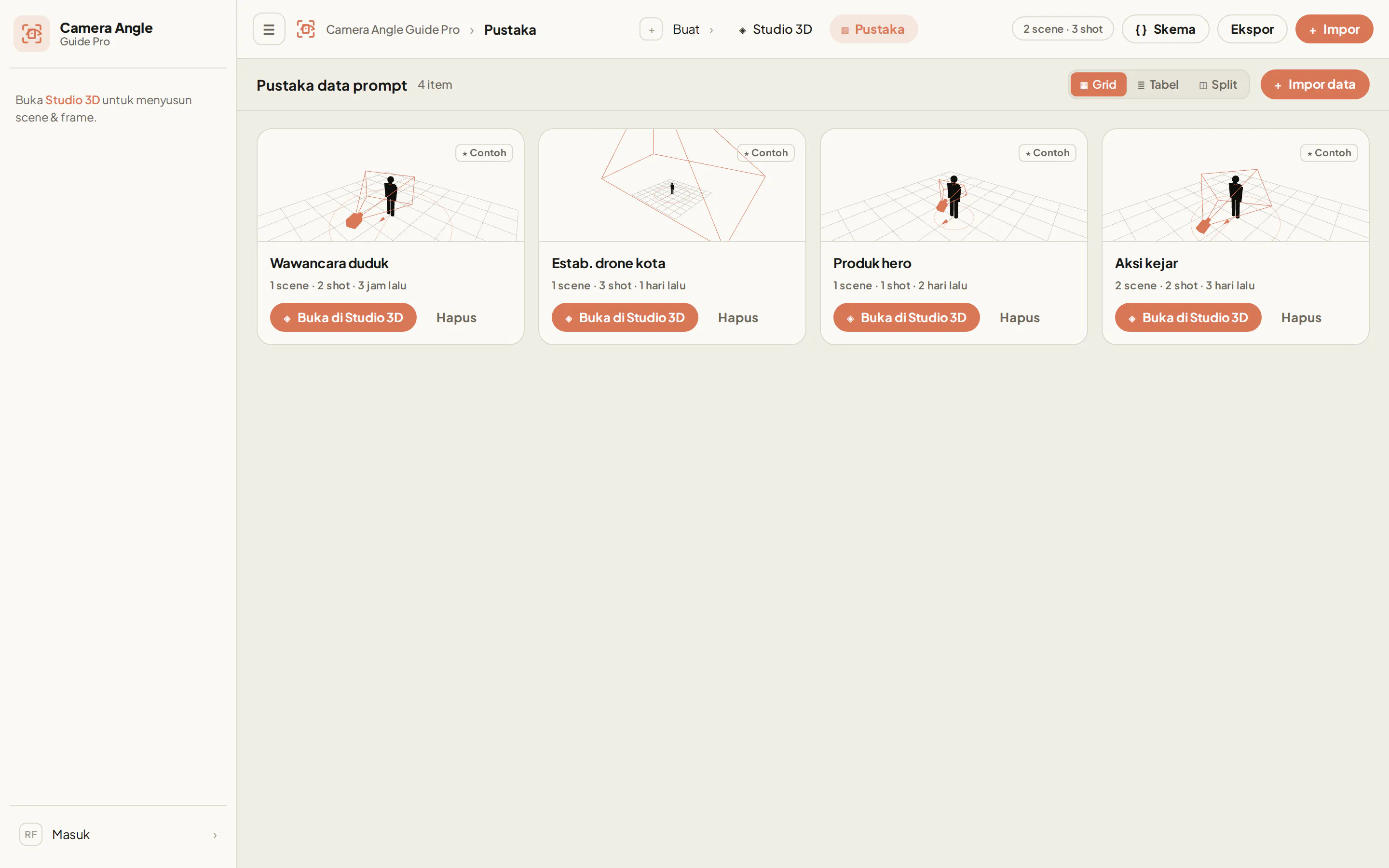The image size is (1389, 868).
Task: Click the Estab. drone kota preview thumbnail
Action: coord(672,186)
